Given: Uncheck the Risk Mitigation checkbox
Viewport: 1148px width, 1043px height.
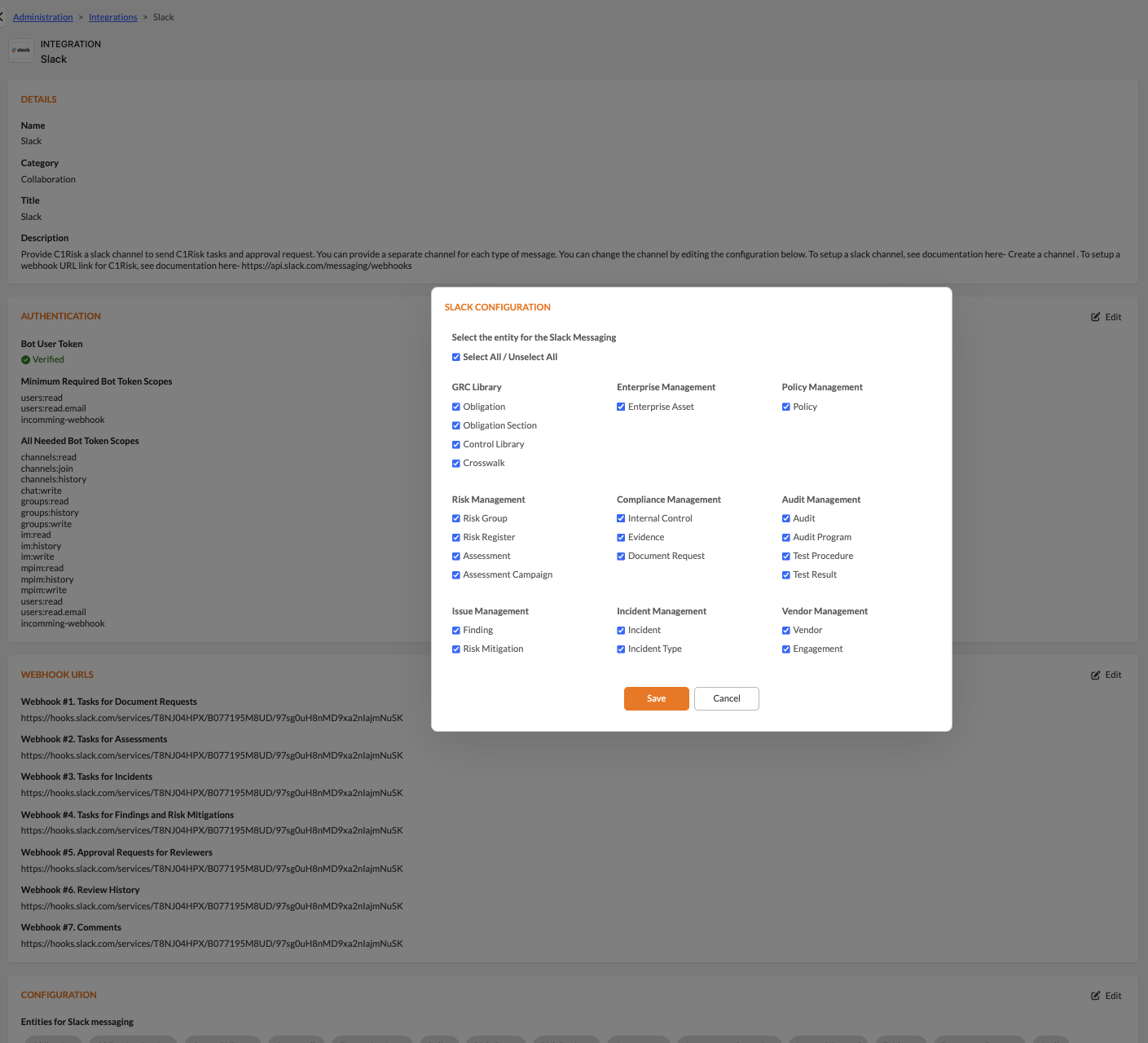Looking at the screenshot, I should 456,649.
